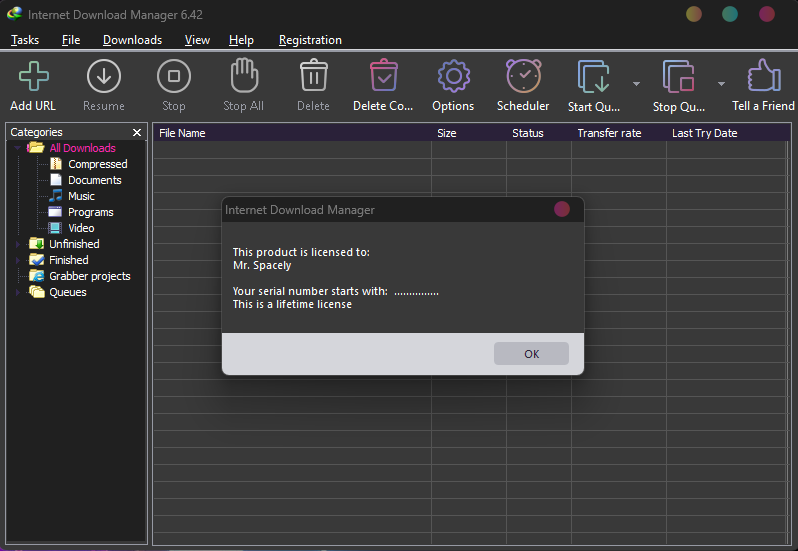Open the Downloads menu

tap(132, 40)
